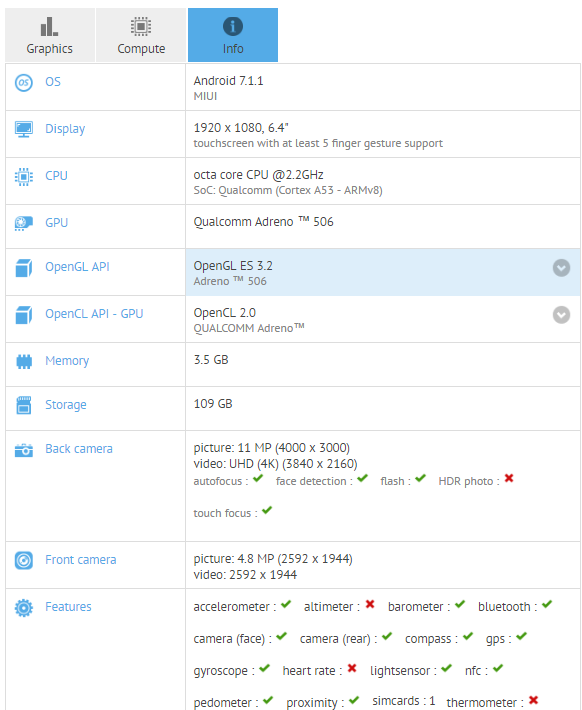Click the Back camera label link
Viewport: 582px width, 710px height.
[x=79, y=449]
